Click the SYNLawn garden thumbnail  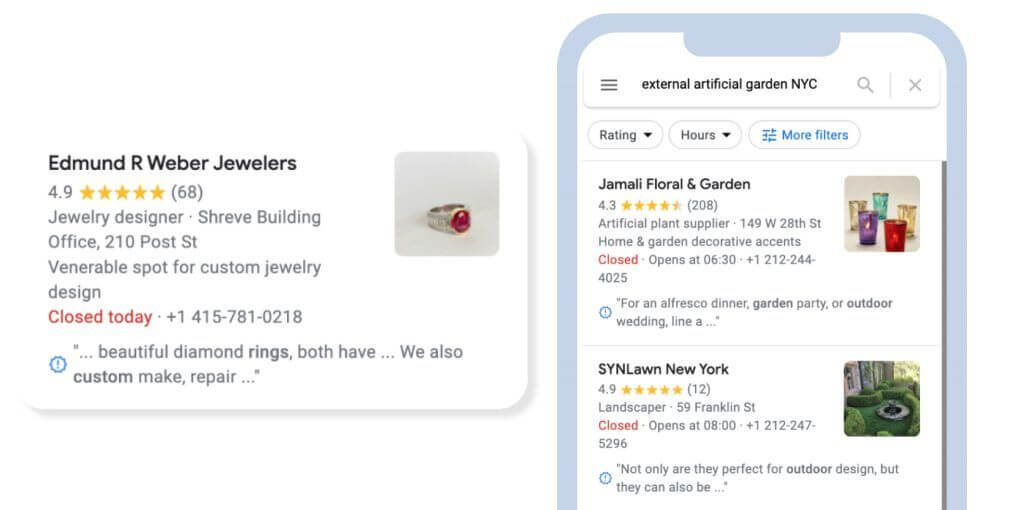pos(881,399)
